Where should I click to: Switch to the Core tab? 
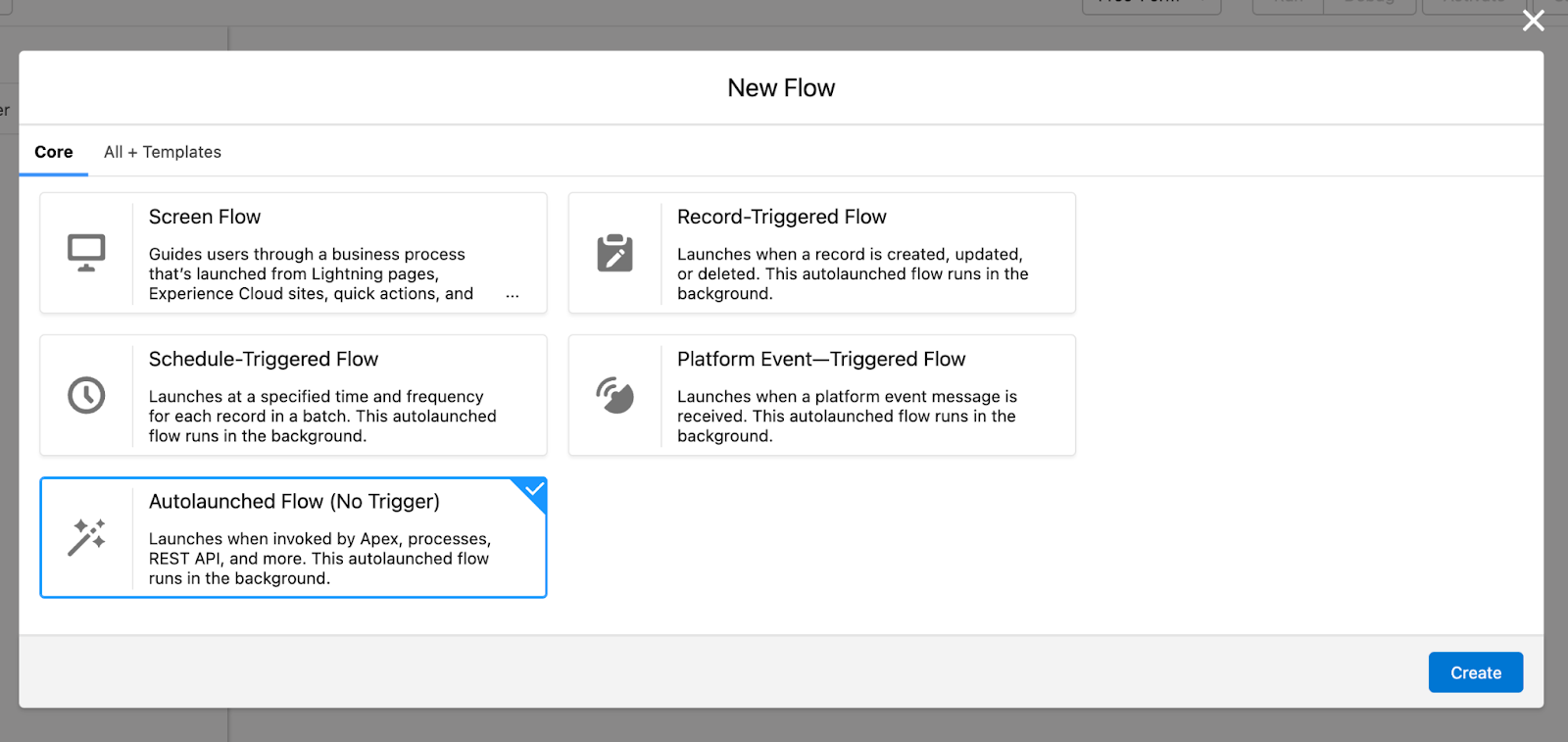(x=54, y=152)
